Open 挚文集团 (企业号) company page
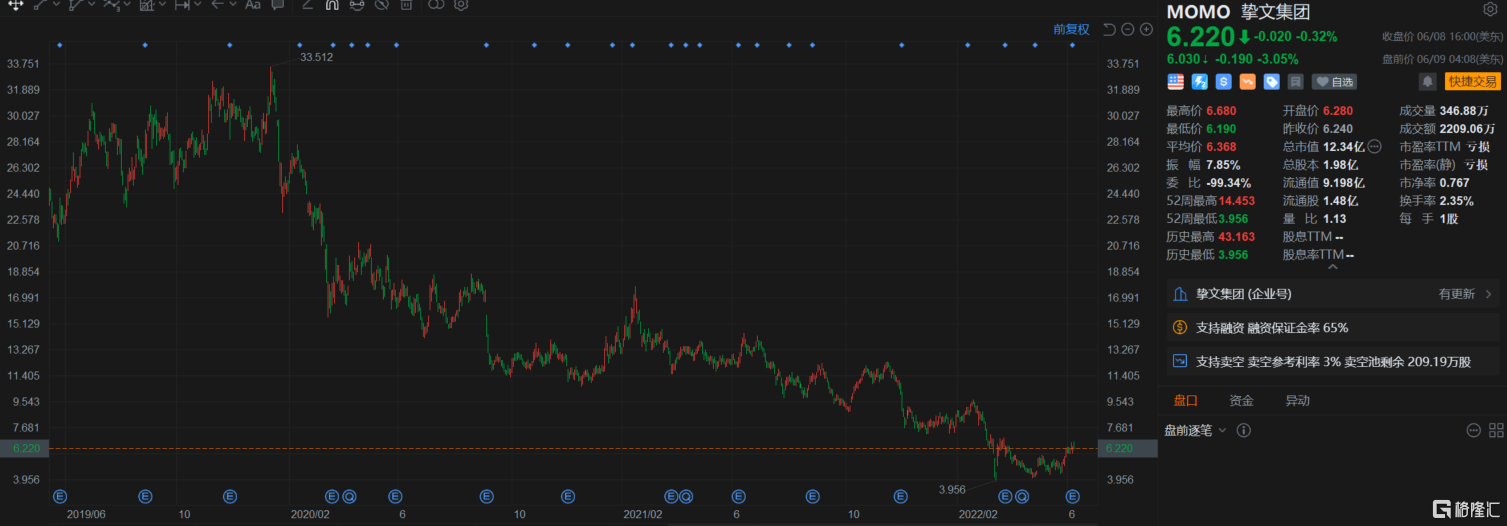This screenshot has width=1507, height=526. (1244, 294)
